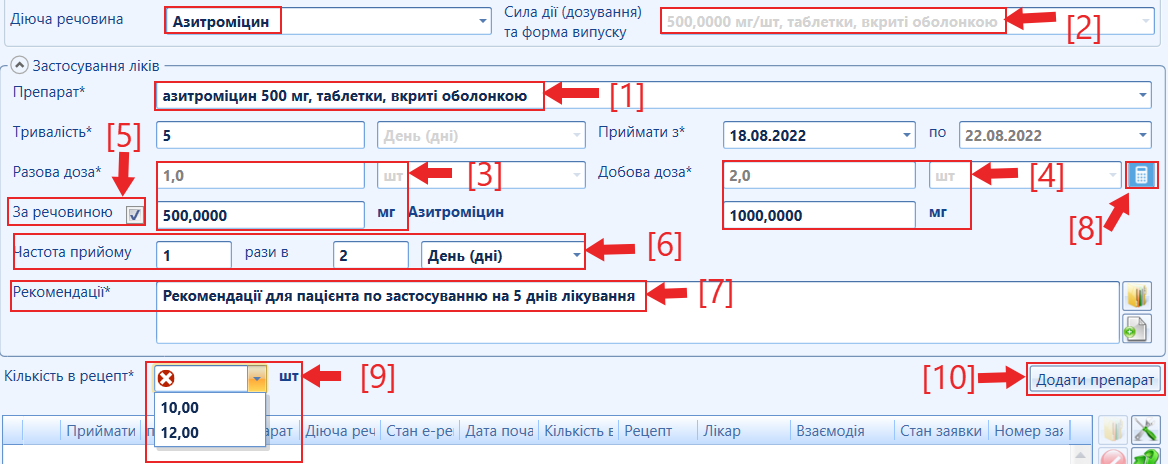Click 'Стан заявки' column header
1168x464 pixels.
942,430
